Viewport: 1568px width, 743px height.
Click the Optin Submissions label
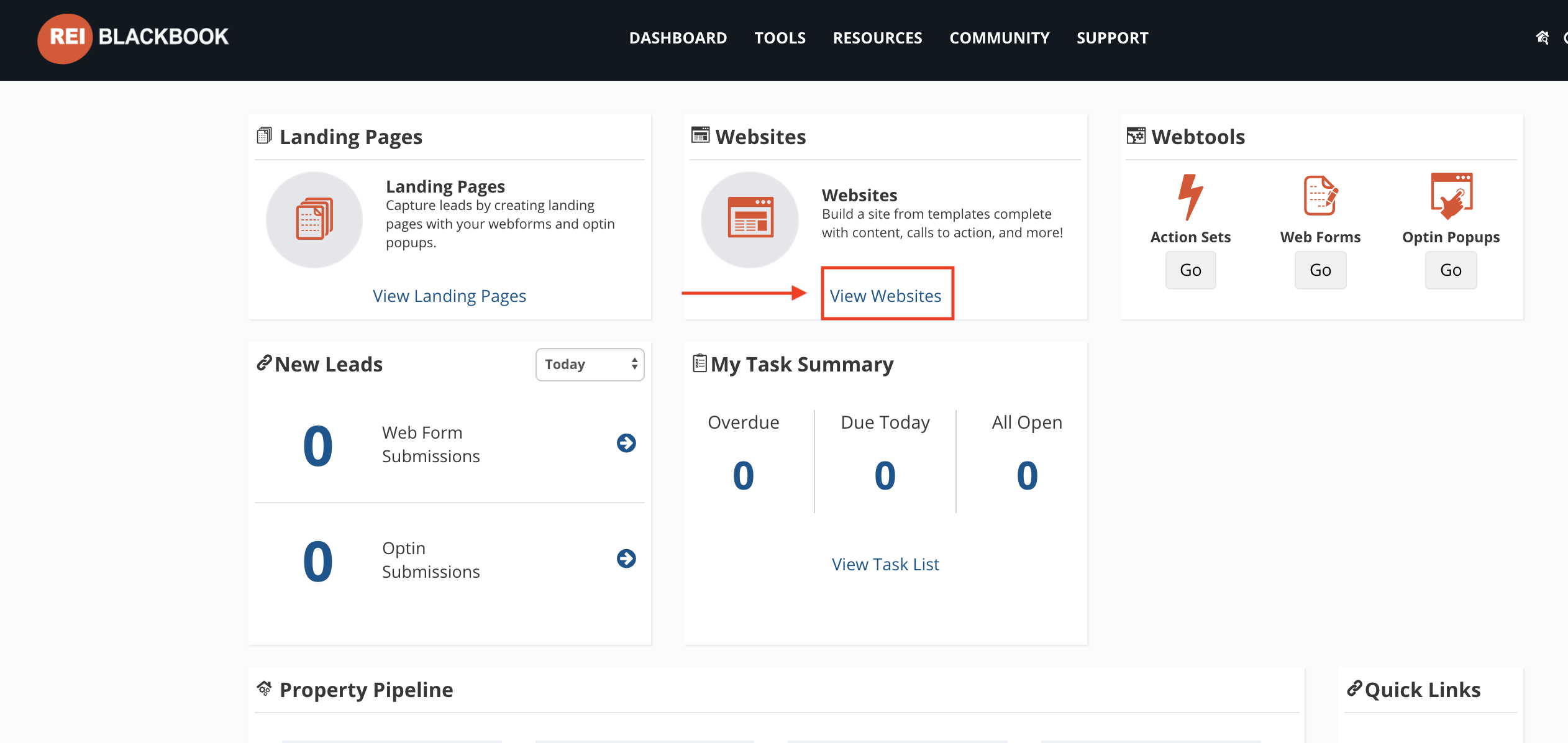(x=431, y=560)
